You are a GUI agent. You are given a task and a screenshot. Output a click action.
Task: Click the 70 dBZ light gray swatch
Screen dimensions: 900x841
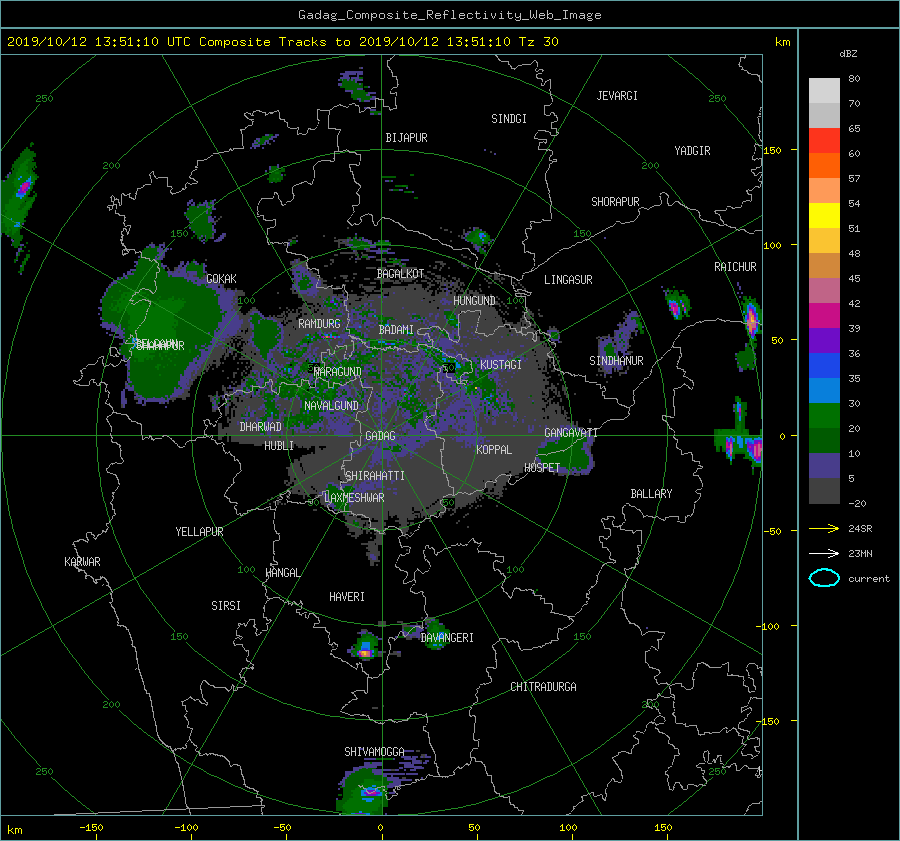click(824, 91)
